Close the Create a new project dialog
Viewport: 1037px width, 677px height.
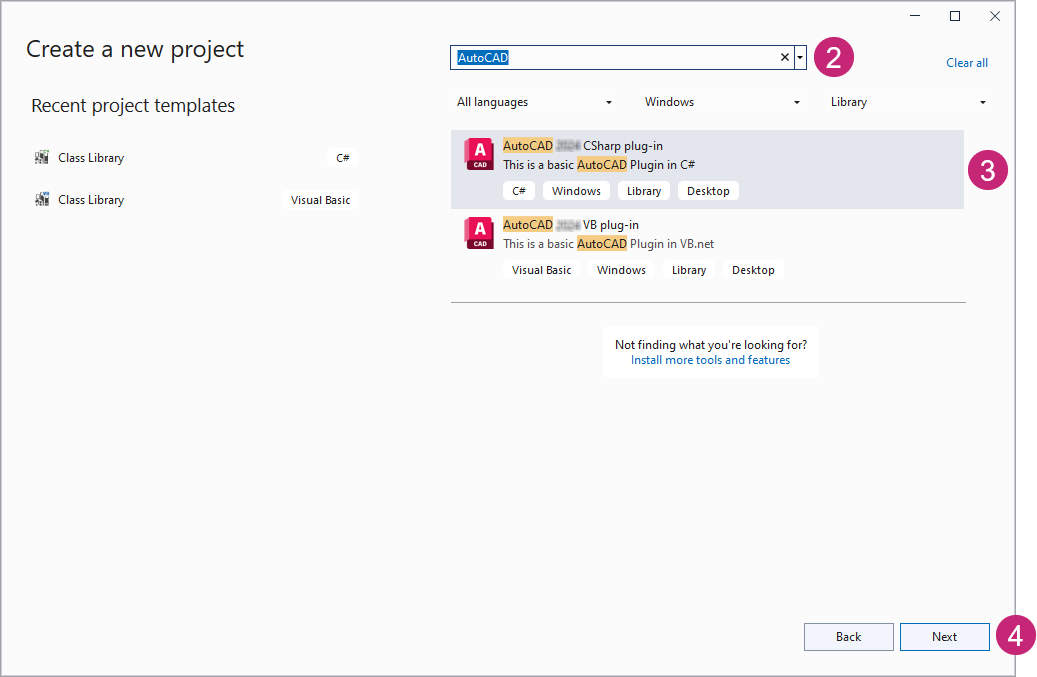(x=995, y=16)
